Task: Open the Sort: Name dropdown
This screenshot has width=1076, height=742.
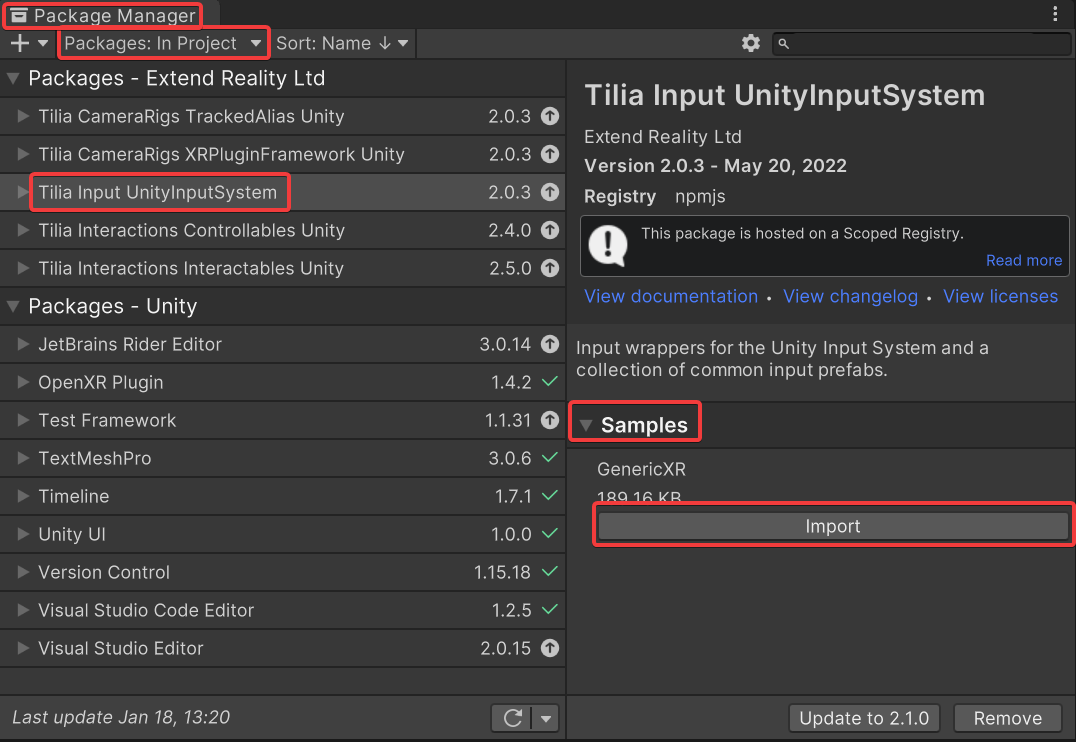Action: coord(343,43)
